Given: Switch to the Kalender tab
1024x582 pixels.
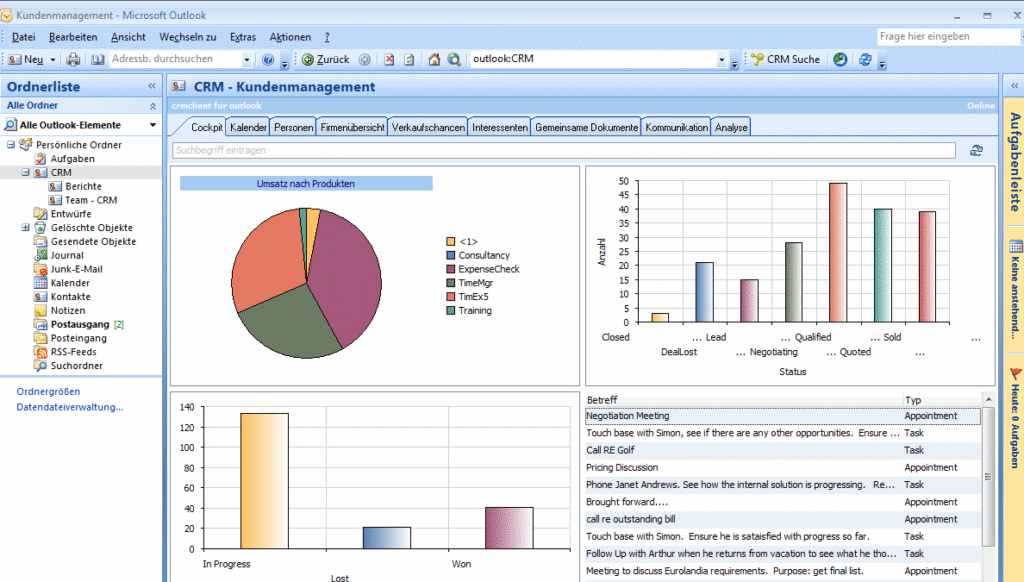Looking at the screenshot, I should click(248, 127).
